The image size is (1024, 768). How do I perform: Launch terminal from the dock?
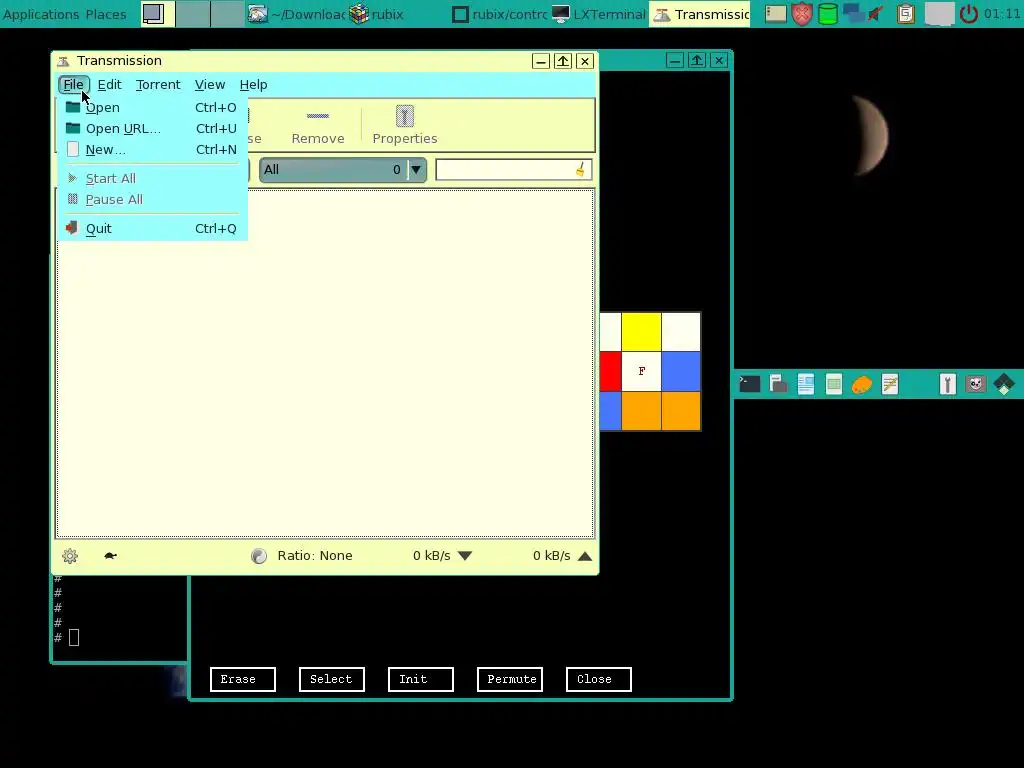(749, 384)
